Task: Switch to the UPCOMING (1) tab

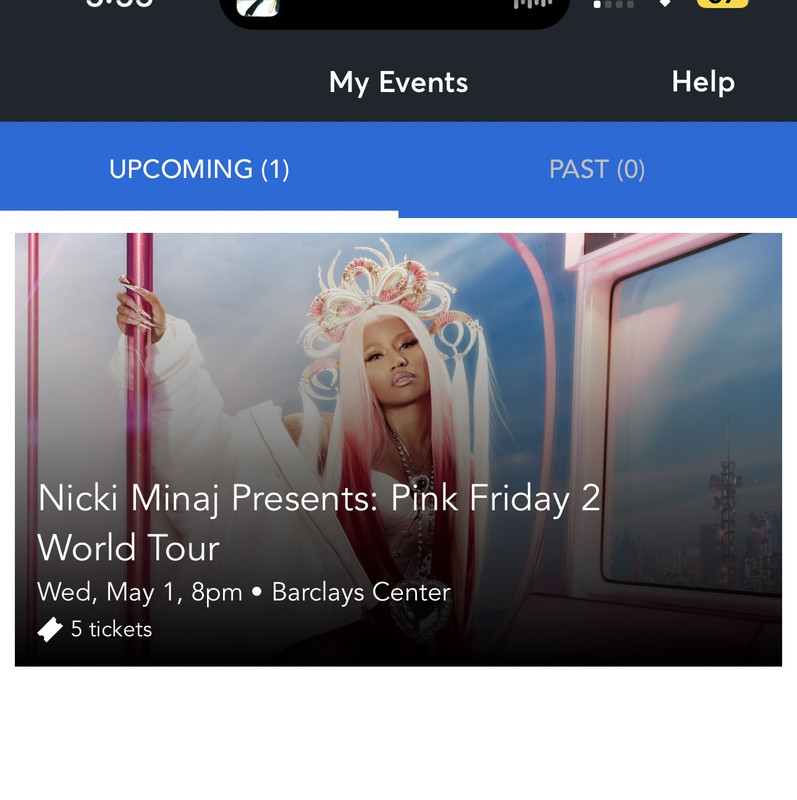Action: [x=199, y=169]
